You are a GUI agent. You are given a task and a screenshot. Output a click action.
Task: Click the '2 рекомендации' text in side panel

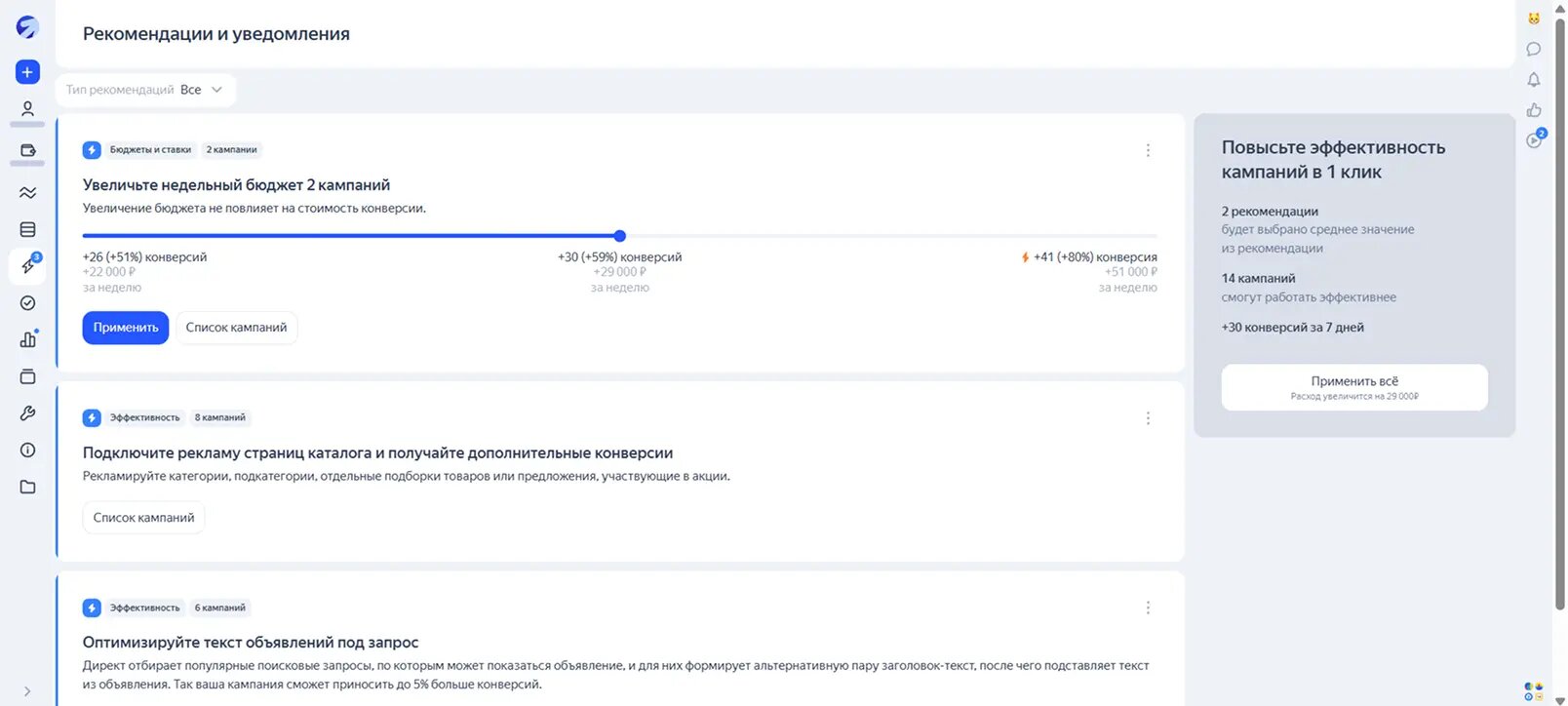pos(1270,212)
